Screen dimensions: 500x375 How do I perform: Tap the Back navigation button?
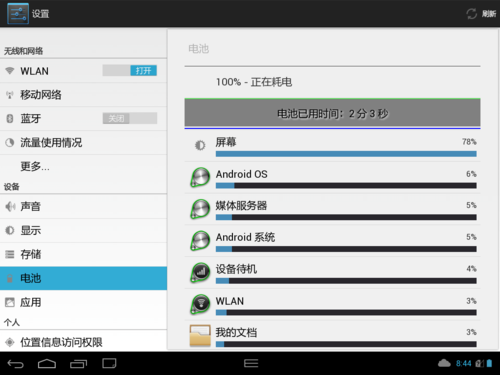point(15,363)
